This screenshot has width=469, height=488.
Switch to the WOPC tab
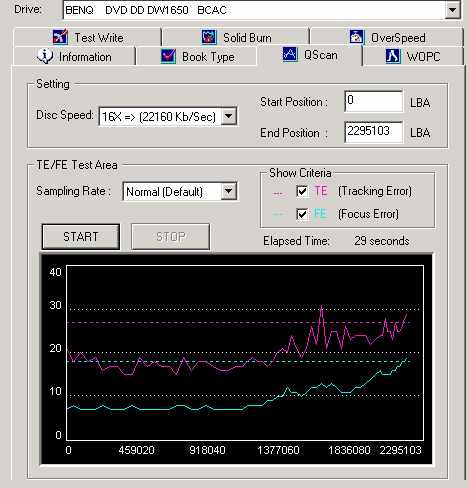[x=413, y=56]
